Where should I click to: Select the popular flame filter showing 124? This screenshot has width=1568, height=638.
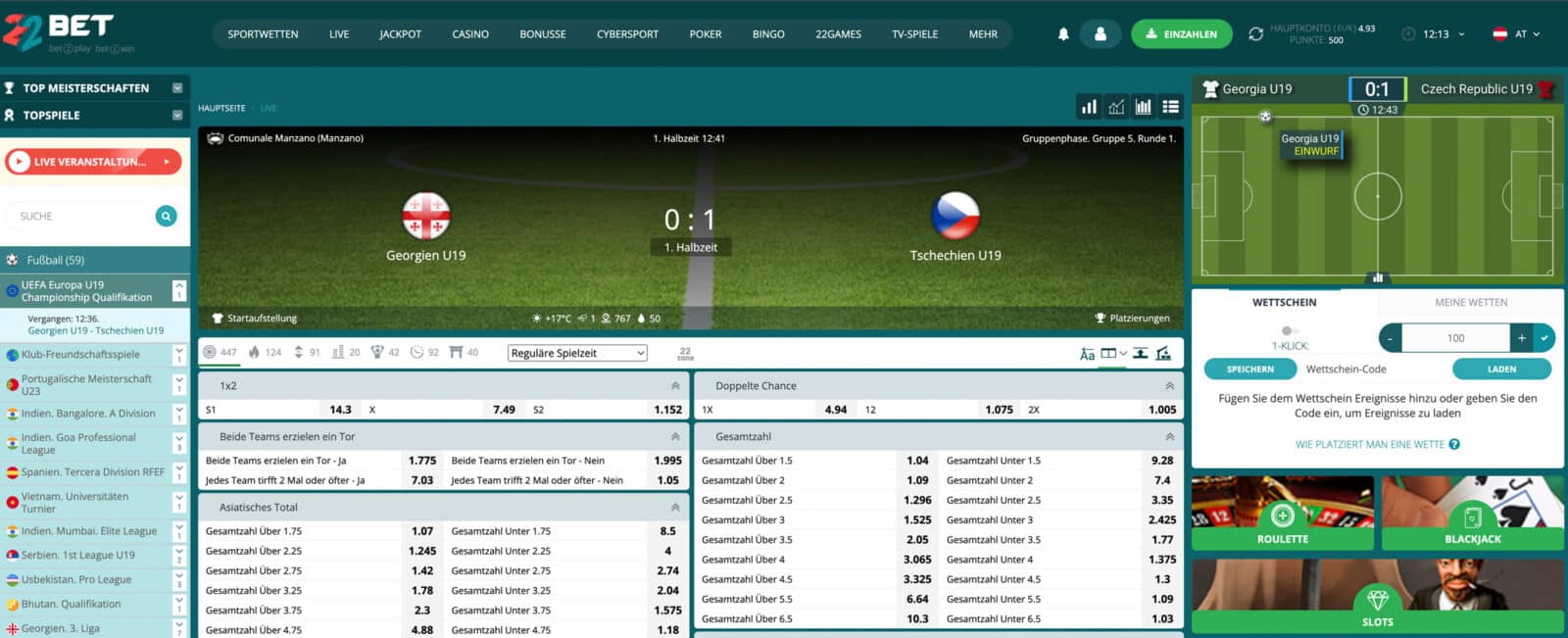tap(265, 352)
